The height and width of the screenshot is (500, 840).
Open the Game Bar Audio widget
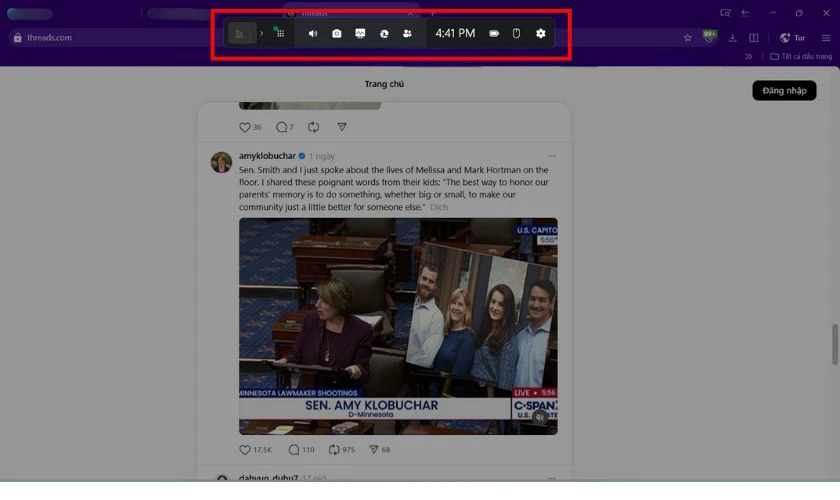(313, 33)
